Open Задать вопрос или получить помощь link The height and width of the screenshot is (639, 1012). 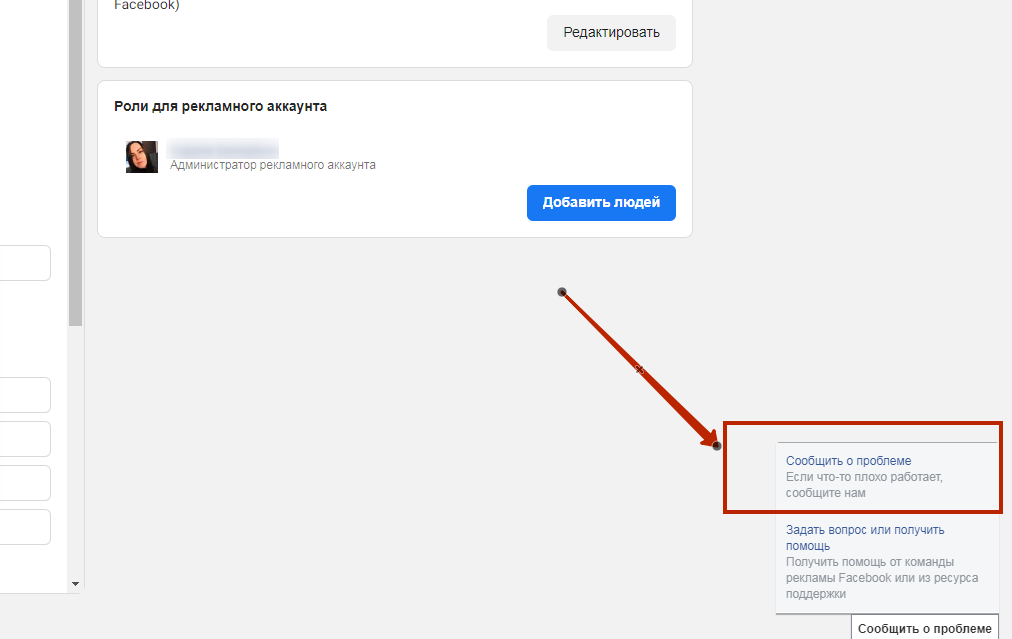(x=865, y=538)
